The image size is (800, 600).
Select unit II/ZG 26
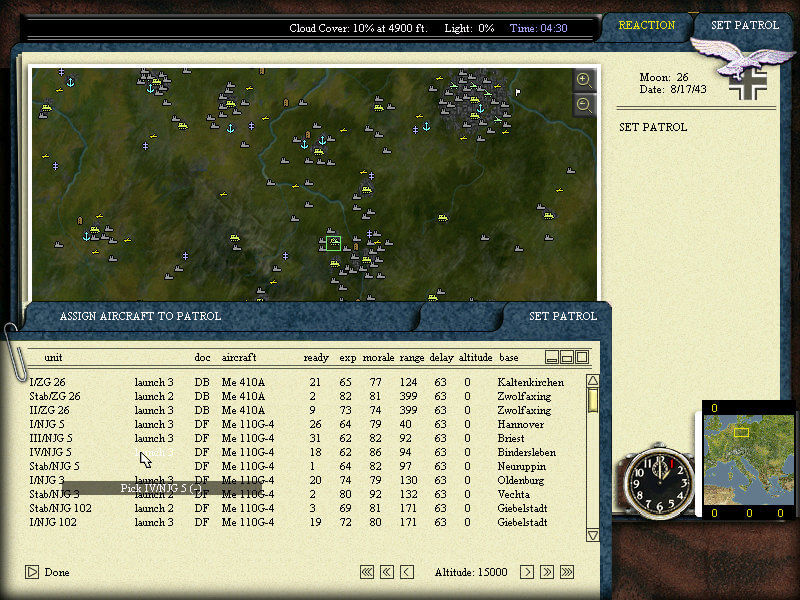(x=49, y=410)
